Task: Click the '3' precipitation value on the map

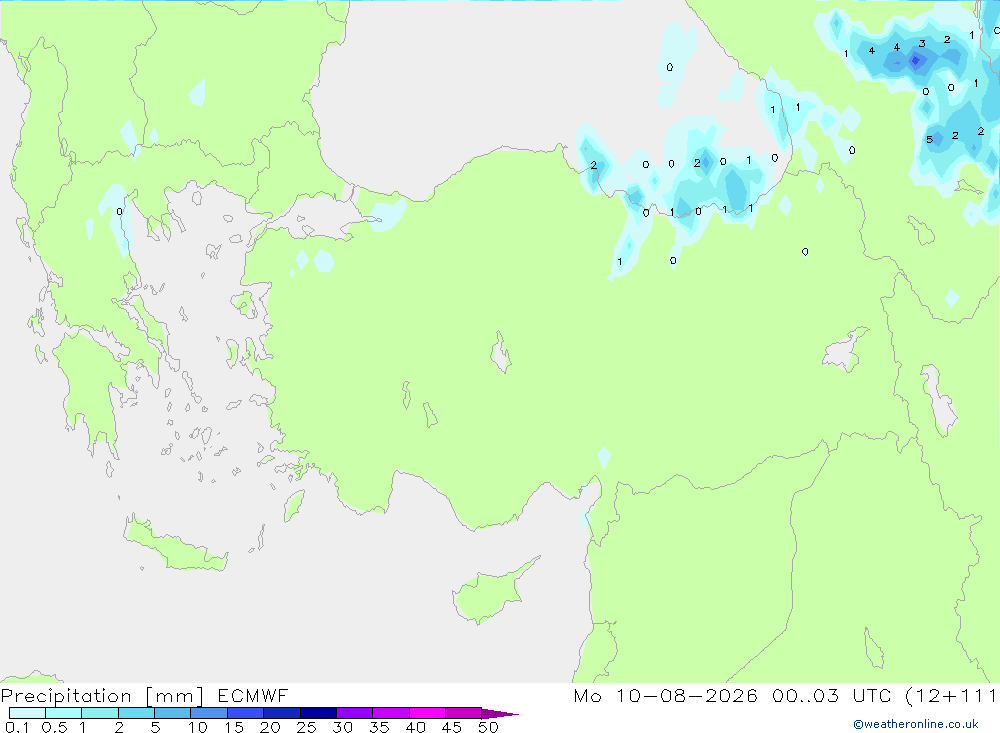Action: (922, 43)
